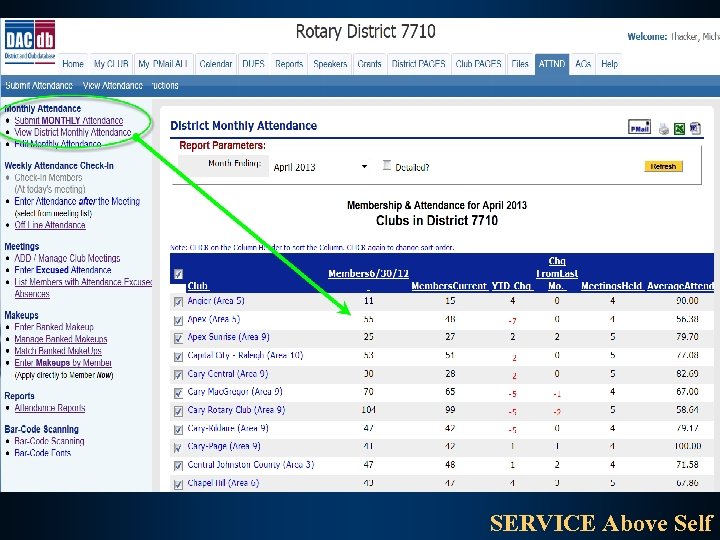Image resolution: width=720 pixels, height=540 pixels.
Task: Open Enter Excused Attendance link
Action: [x=62, y=270]
